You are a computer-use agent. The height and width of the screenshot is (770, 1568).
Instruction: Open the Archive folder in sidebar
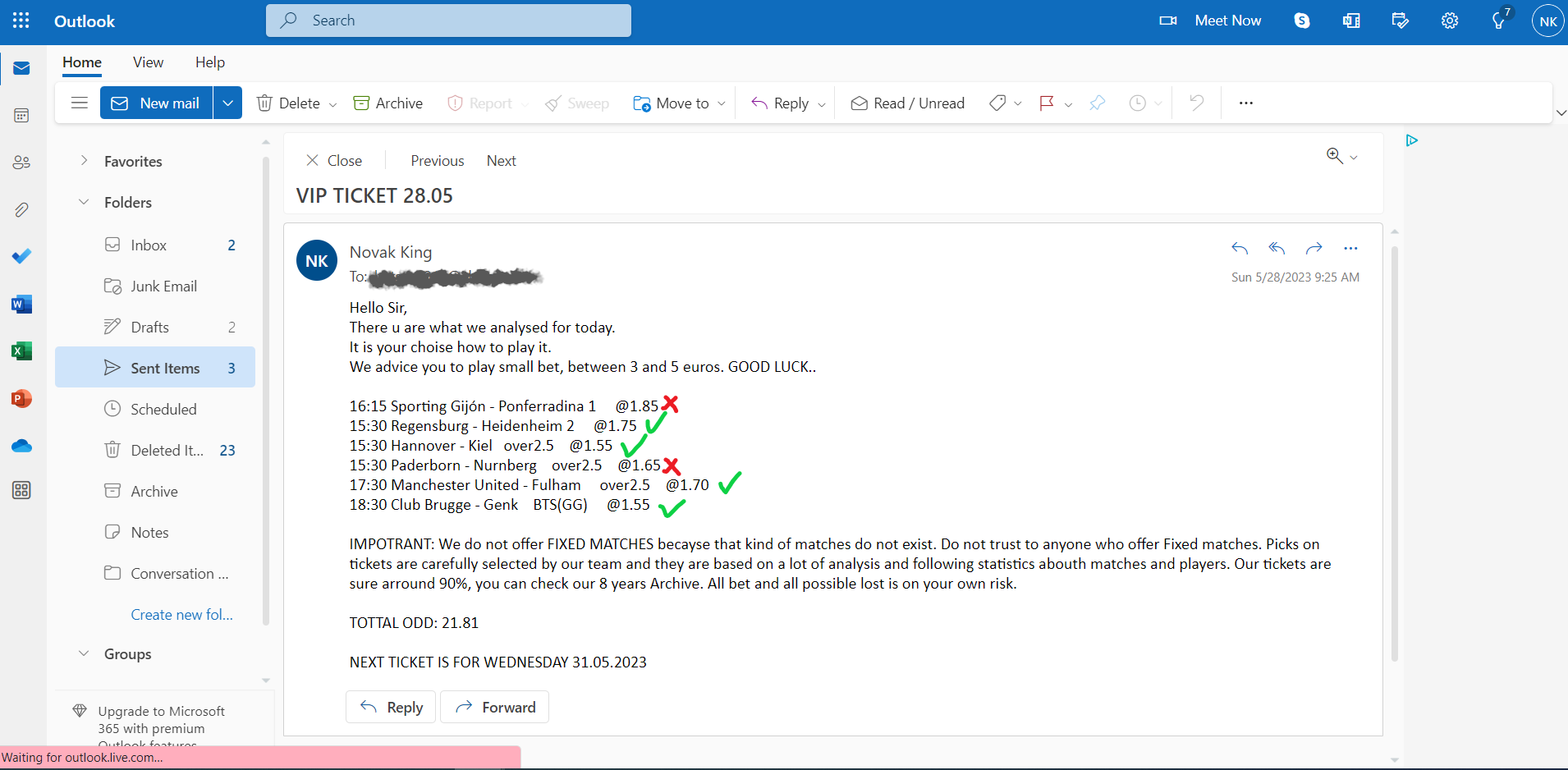point(155,491)
